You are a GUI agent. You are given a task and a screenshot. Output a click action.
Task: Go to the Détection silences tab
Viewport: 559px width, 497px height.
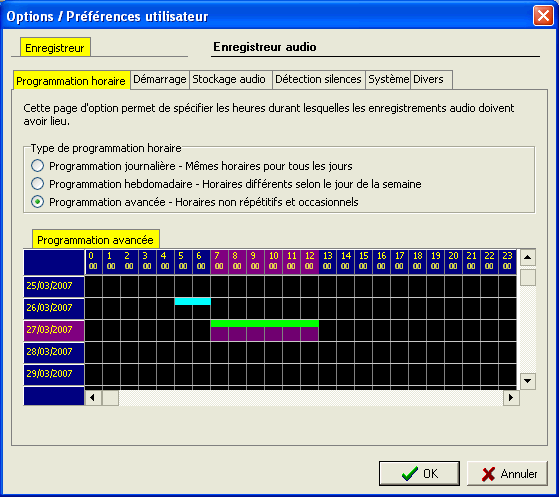click(318, 79)
